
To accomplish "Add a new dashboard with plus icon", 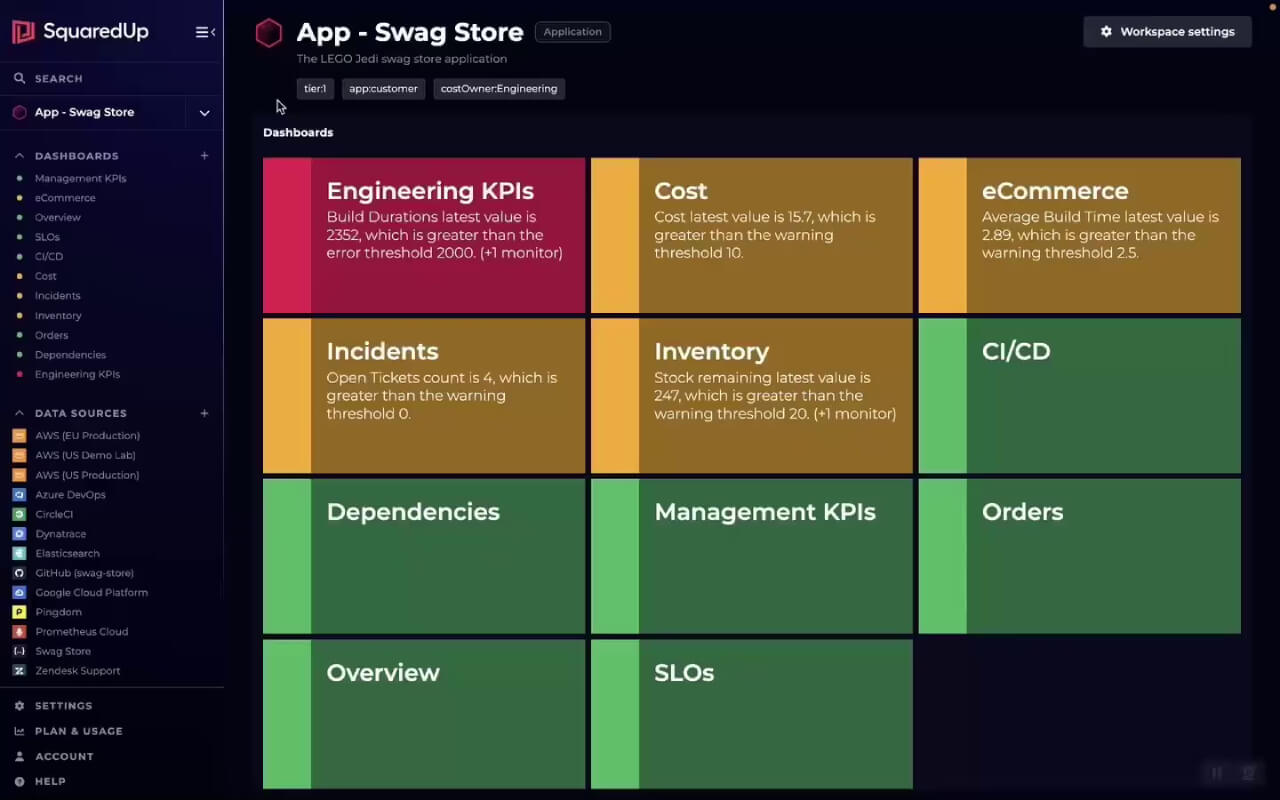I will tap(204, 156).
